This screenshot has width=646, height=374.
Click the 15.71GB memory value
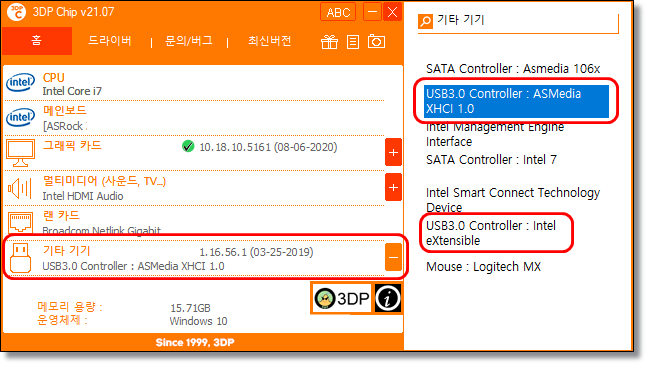(190, 308)
